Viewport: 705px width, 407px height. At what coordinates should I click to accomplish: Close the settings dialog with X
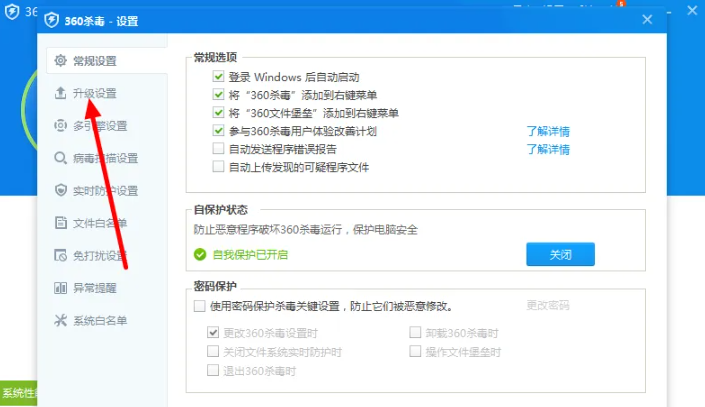647,19
